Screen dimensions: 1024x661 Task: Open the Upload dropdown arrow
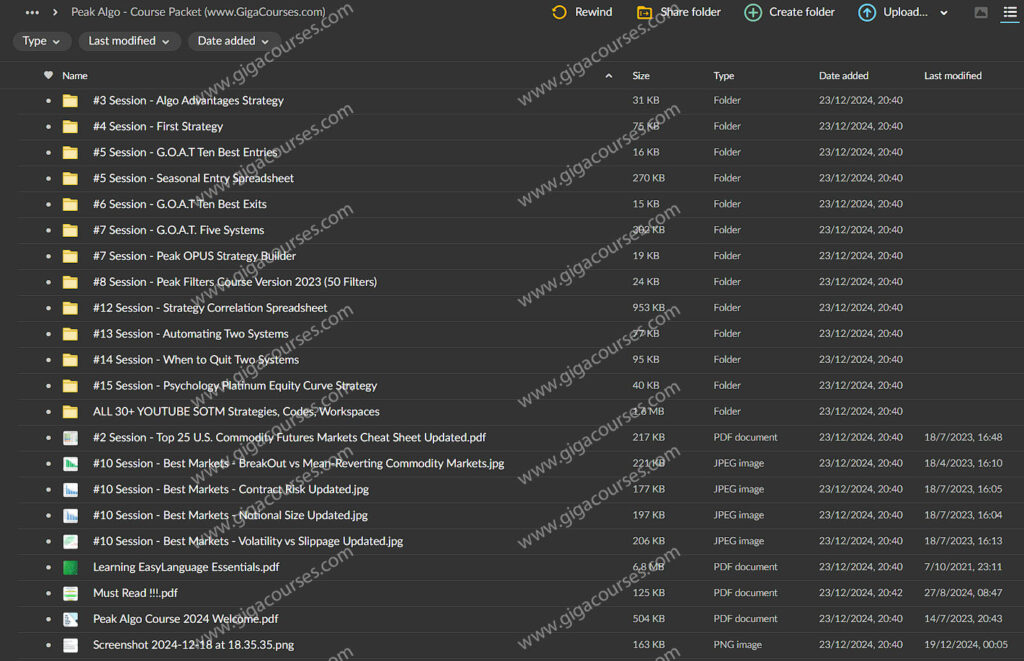tap(944, 13)
